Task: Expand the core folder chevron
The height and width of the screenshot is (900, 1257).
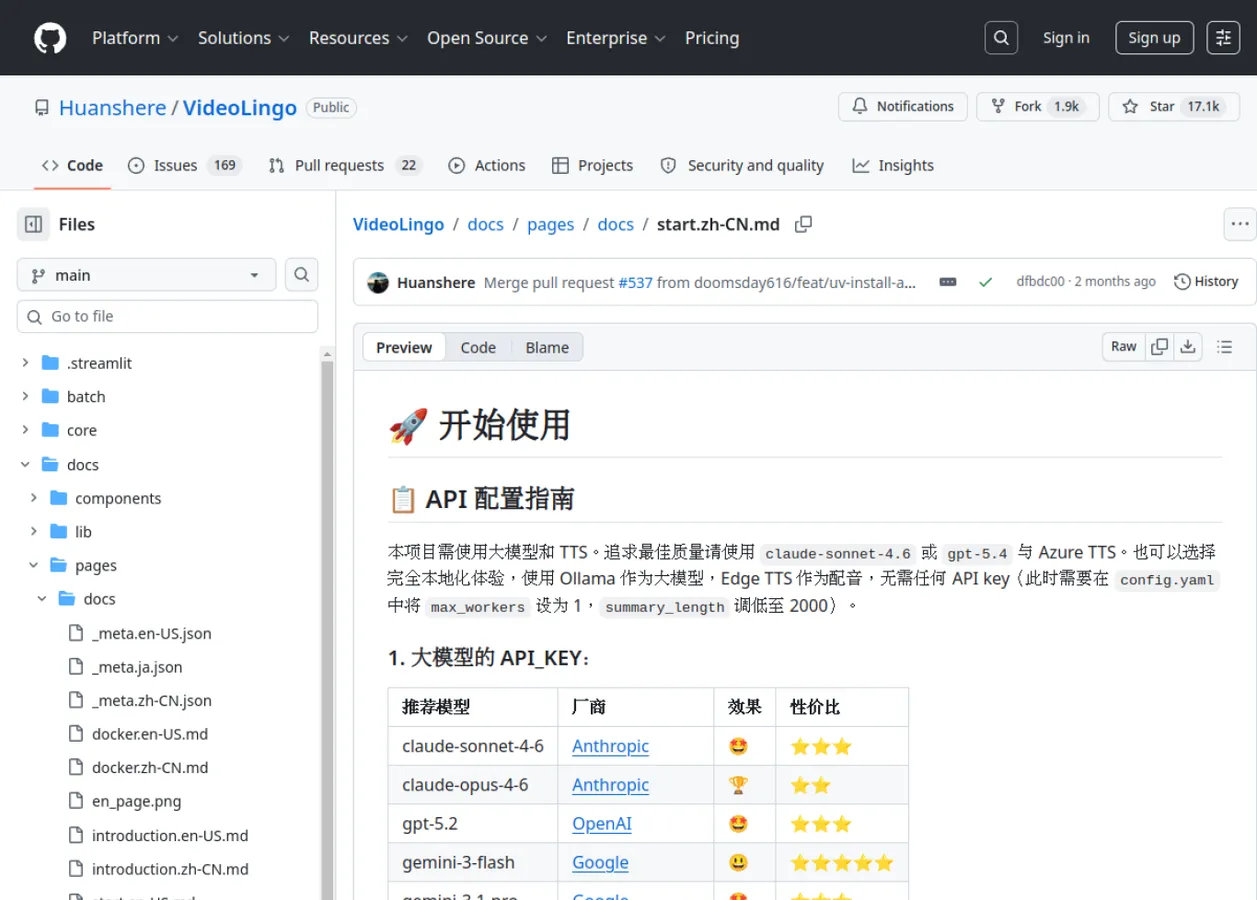Action: pyautogui.click(x=26, y=430)
